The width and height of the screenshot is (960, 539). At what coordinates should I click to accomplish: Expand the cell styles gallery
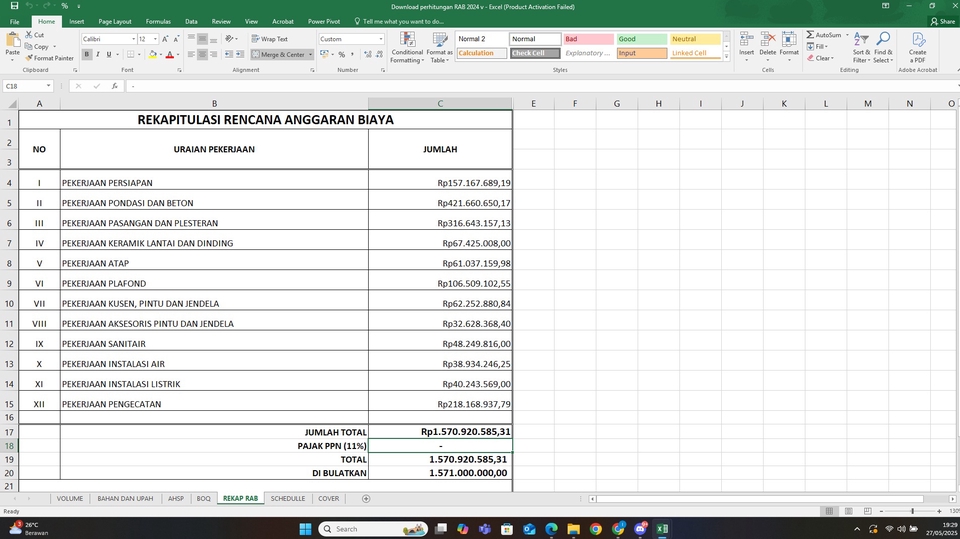[x=727, y=56]
